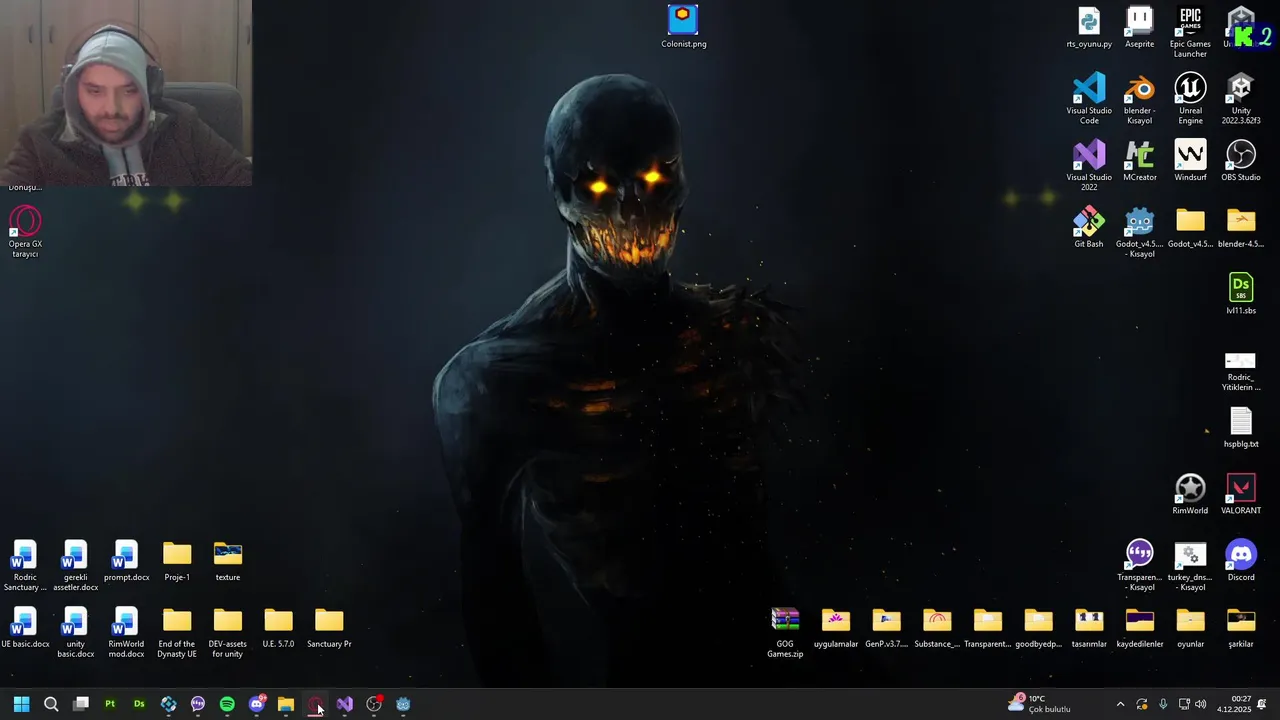Switch to Godot in the taskbar
Viewport: 1280px width, 720px height.
click(403, 704)
